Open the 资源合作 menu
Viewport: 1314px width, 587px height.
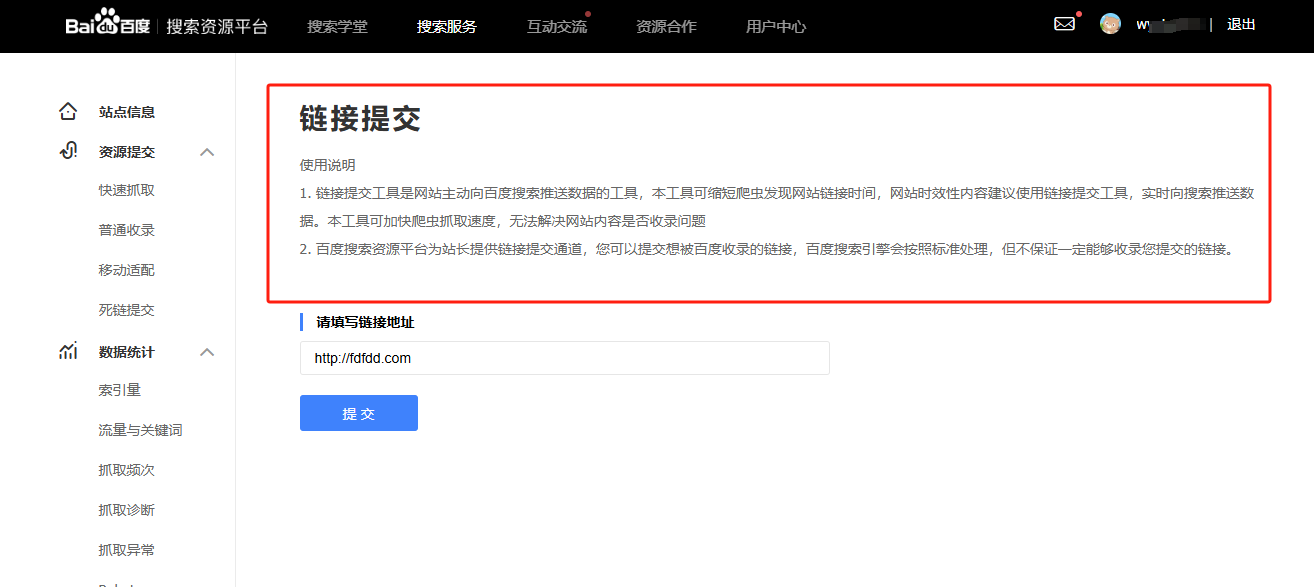(666, 27)
